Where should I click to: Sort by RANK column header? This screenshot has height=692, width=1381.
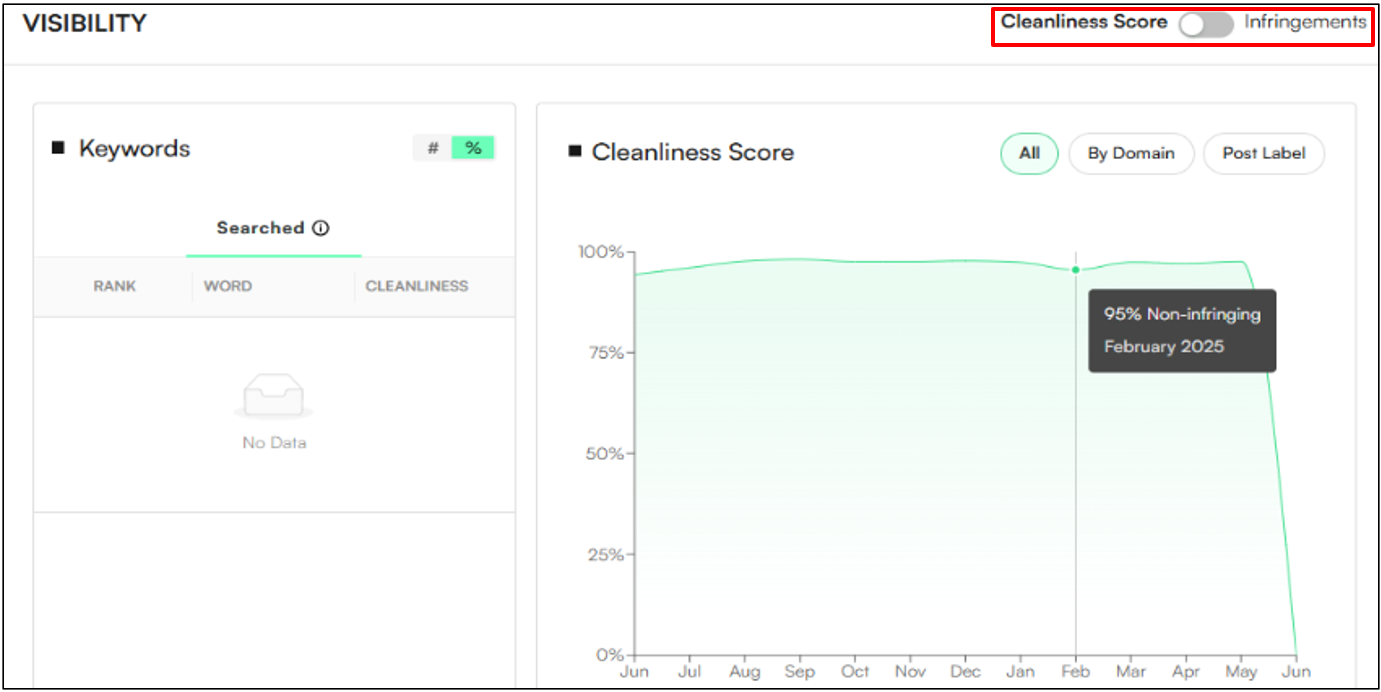115,286
